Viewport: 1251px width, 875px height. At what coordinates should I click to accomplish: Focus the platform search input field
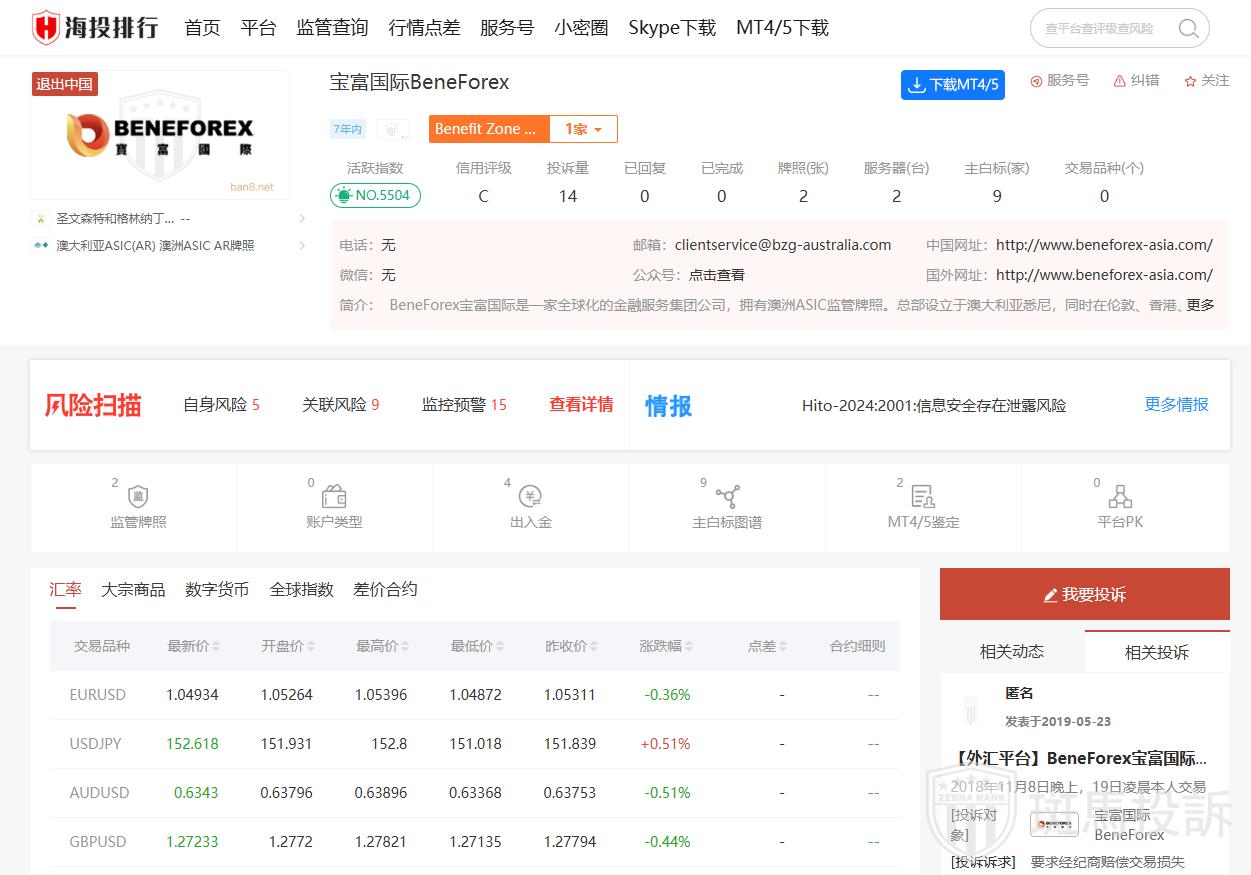1104,29
